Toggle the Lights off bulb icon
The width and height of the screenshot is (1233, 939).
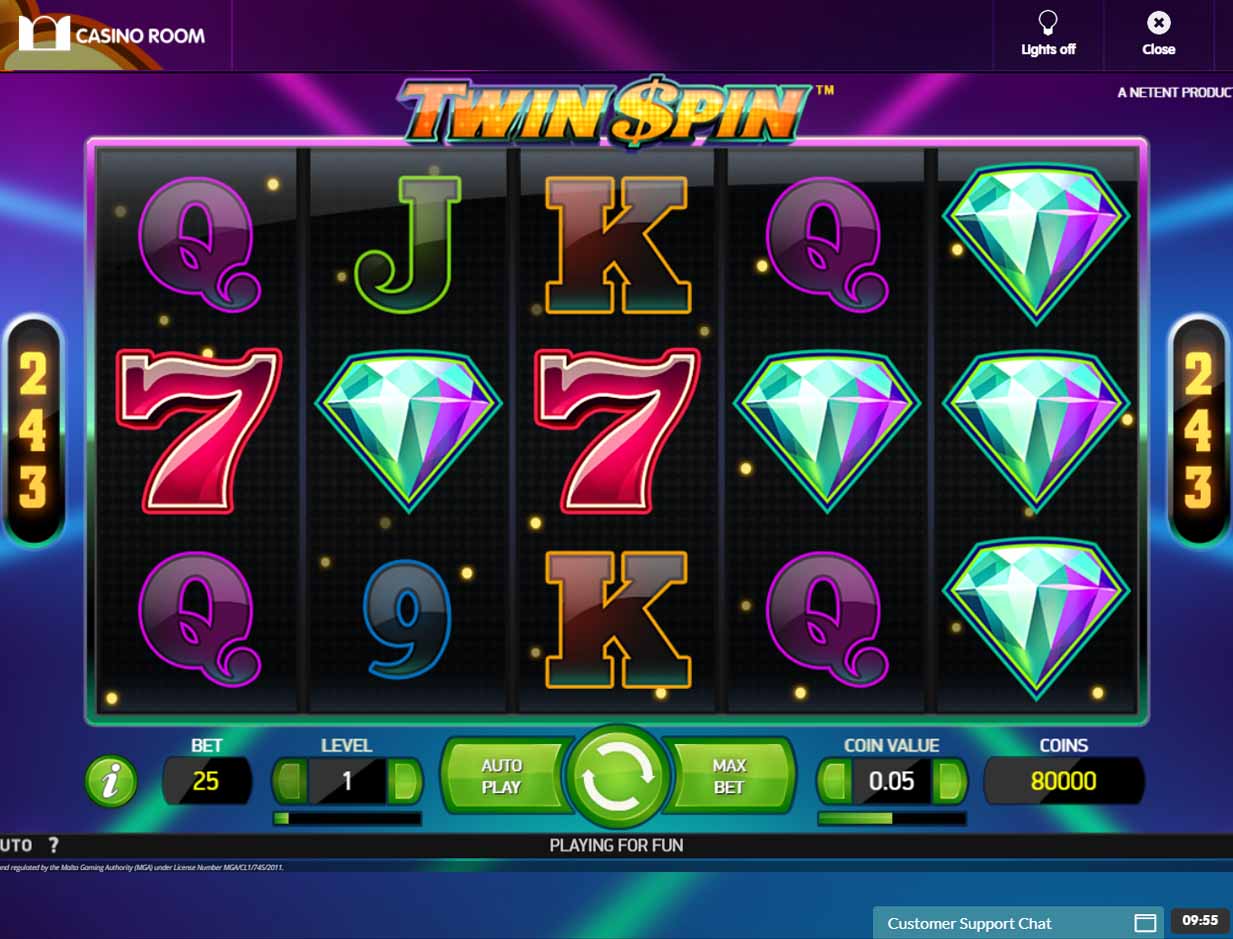tap(1048, 23)
